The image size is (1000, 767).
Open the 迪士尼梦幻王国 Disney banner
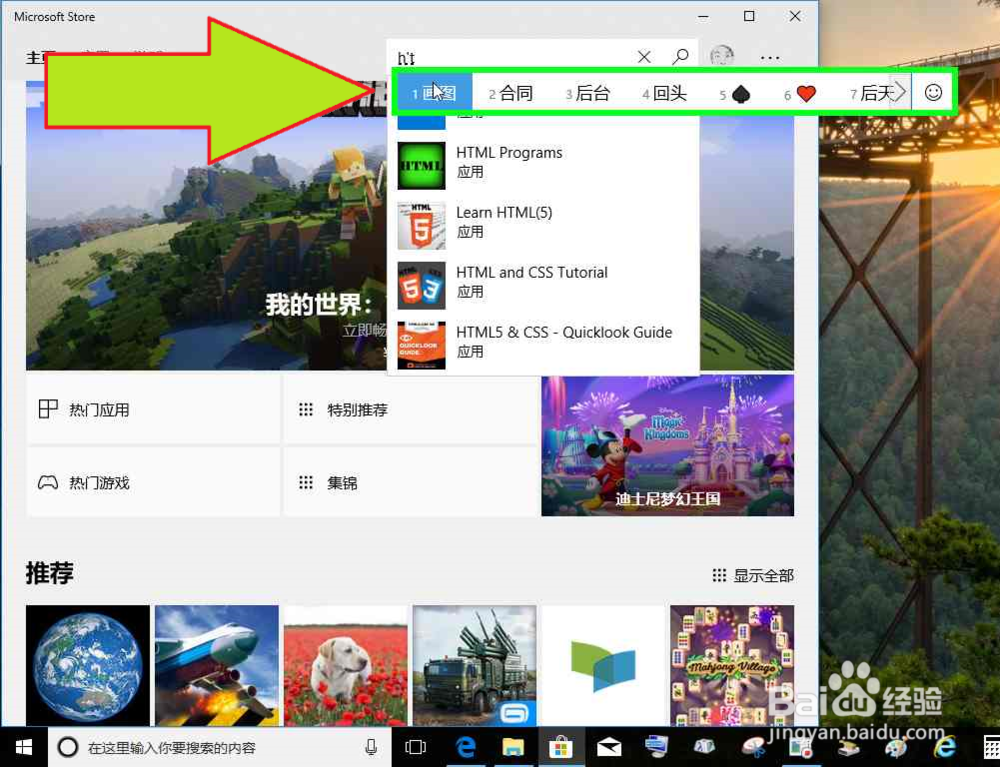point(668,445)
